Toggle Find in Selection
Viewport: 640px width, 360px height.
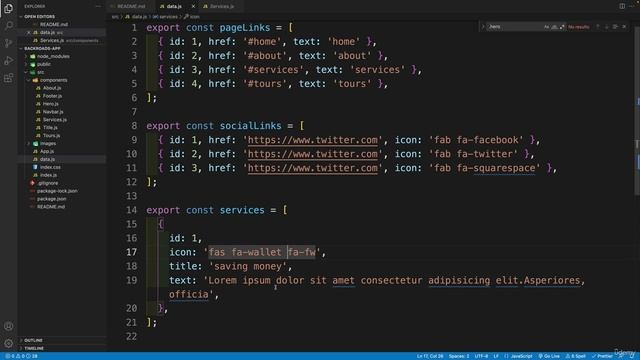tap(615, 27)
